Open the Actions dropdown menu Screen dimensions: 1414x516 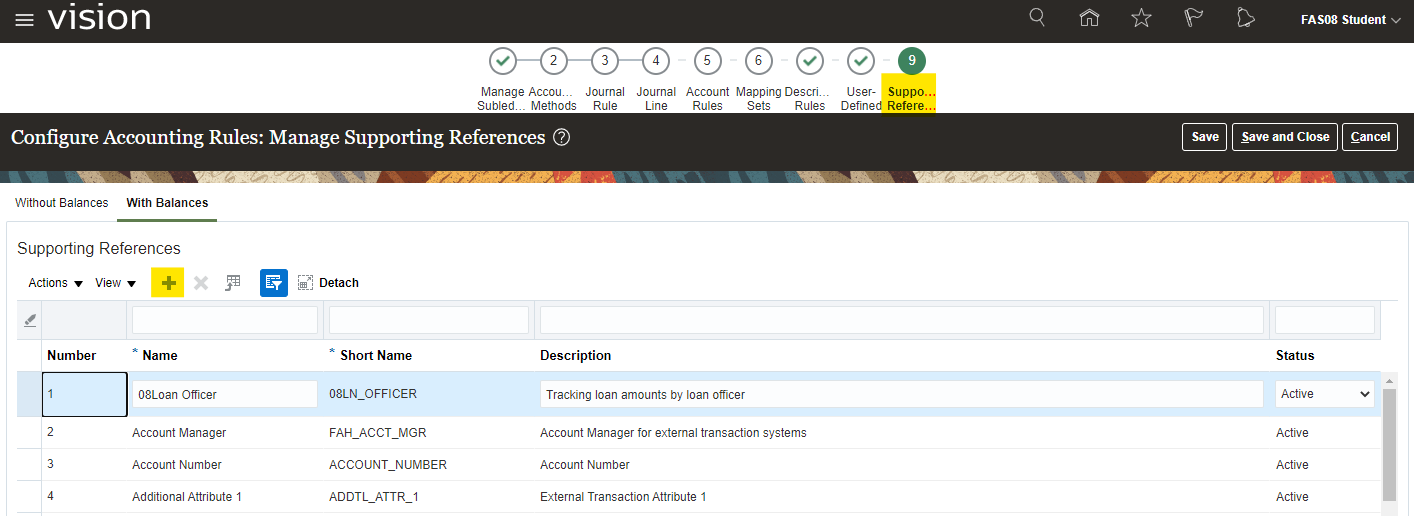click(x=55, y=283)
